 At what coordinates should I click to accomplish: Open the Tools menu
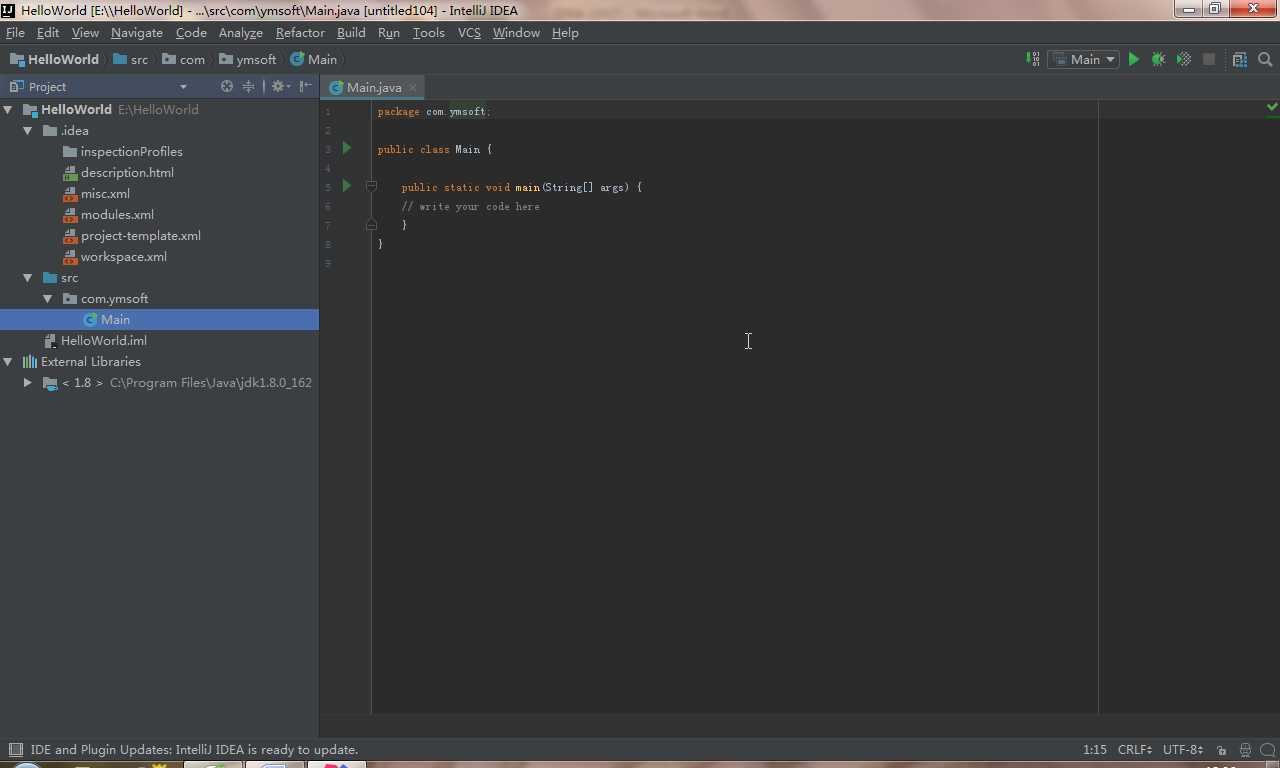pyautogui.click(x=429, y=32)
